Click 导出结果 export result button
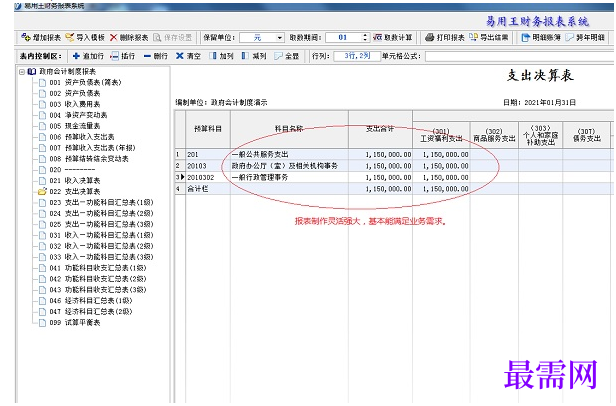This screenshot has height=406, width=616. pyautogui.click(x=489, y=37)
